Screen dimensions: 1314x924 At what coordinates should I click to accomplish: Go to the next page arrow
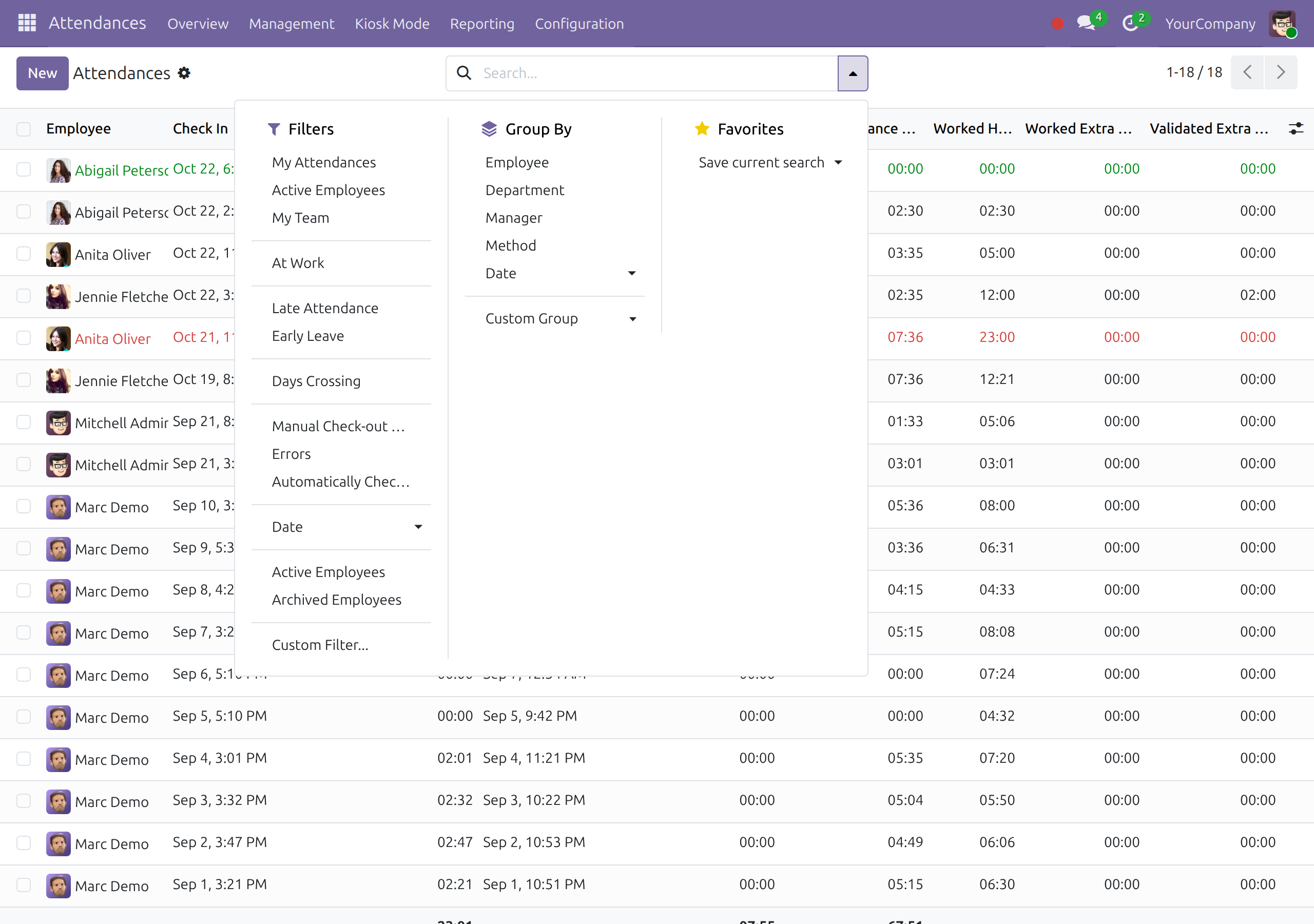(1281, 72)
